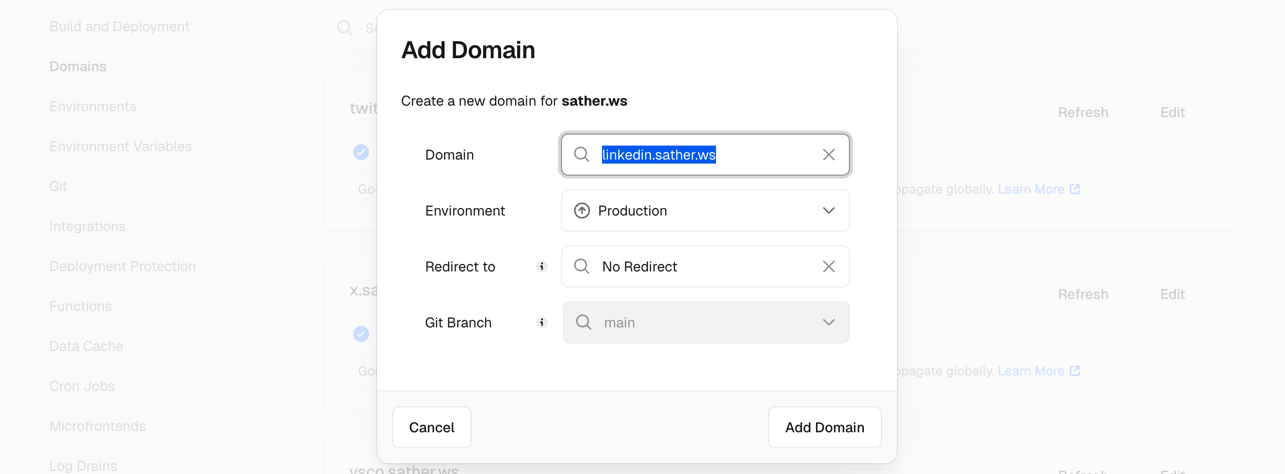The height and width of the screenshot is (474, 1285).
Task: Expand the Git Branch dropdown chevron
Action: tap(829, 323)
